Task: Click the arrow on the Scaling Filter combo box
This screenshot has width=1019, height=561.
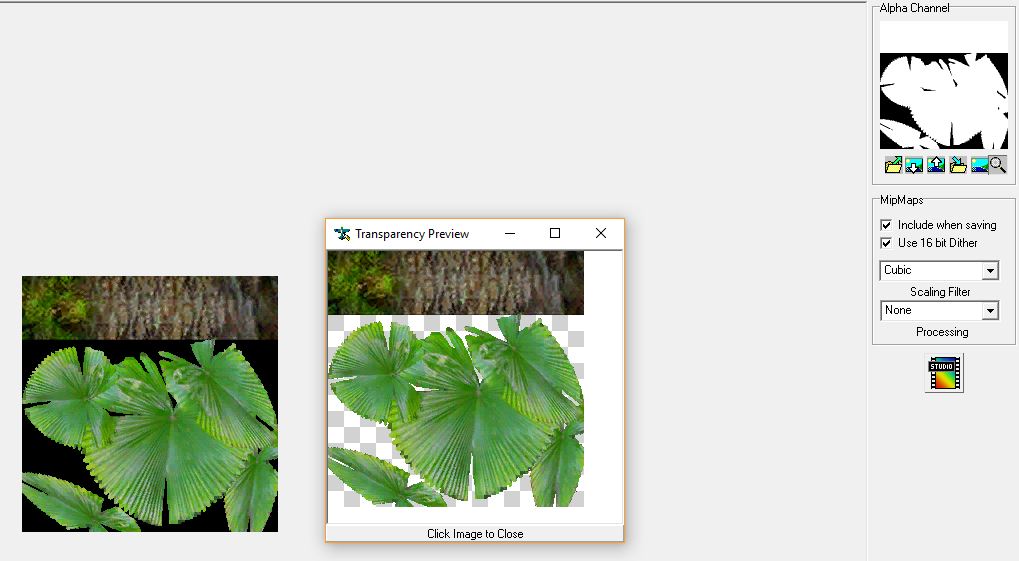Action: (990, 270)
